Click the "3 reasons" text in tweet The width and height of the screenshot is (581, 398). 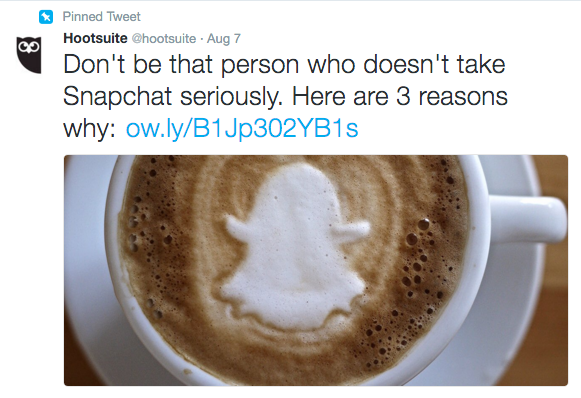452,97
